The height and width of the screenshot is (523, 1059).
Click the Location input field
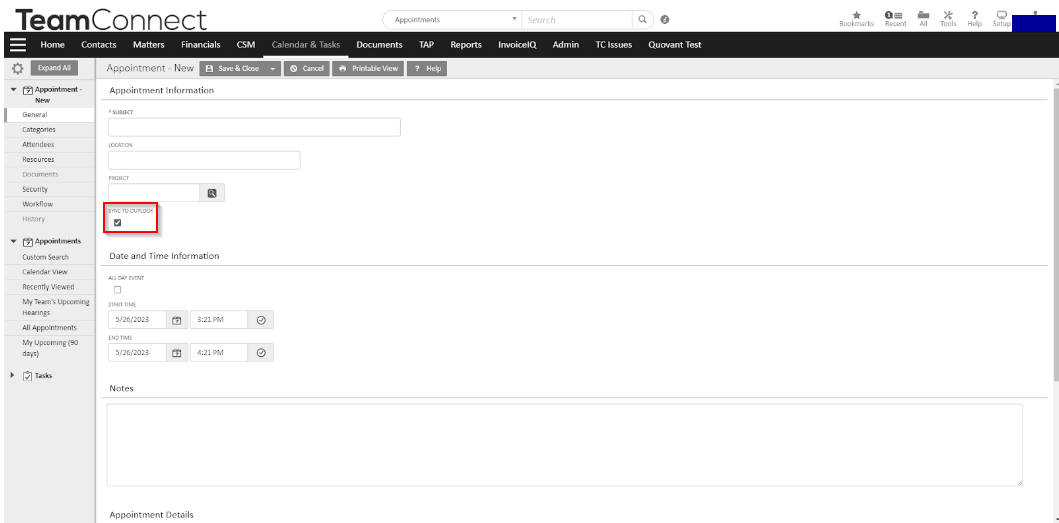click(x=204, y=160)
